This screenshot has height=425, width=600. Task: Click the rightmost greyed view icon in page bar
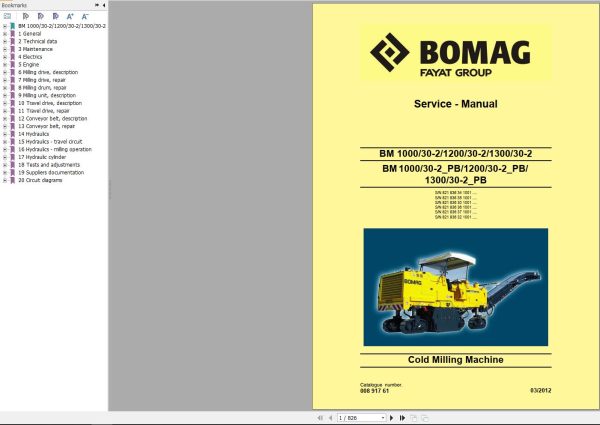(425, 418)
